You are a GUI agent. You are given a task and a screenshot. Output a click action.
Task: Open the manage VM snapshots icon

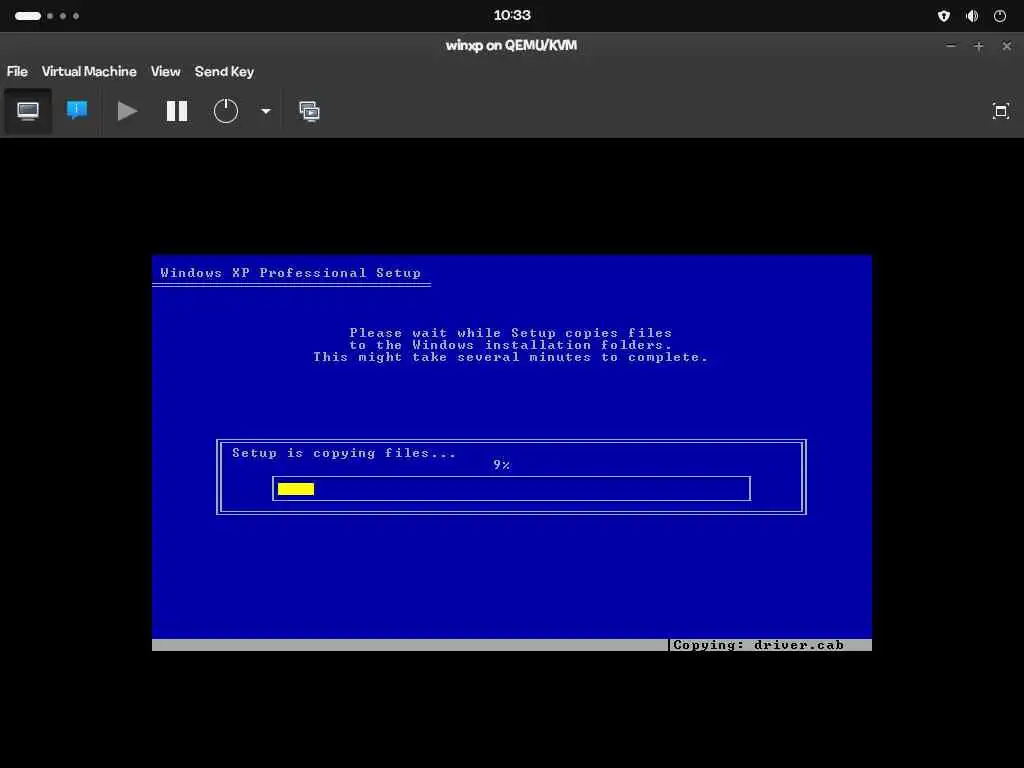(310, 112)
